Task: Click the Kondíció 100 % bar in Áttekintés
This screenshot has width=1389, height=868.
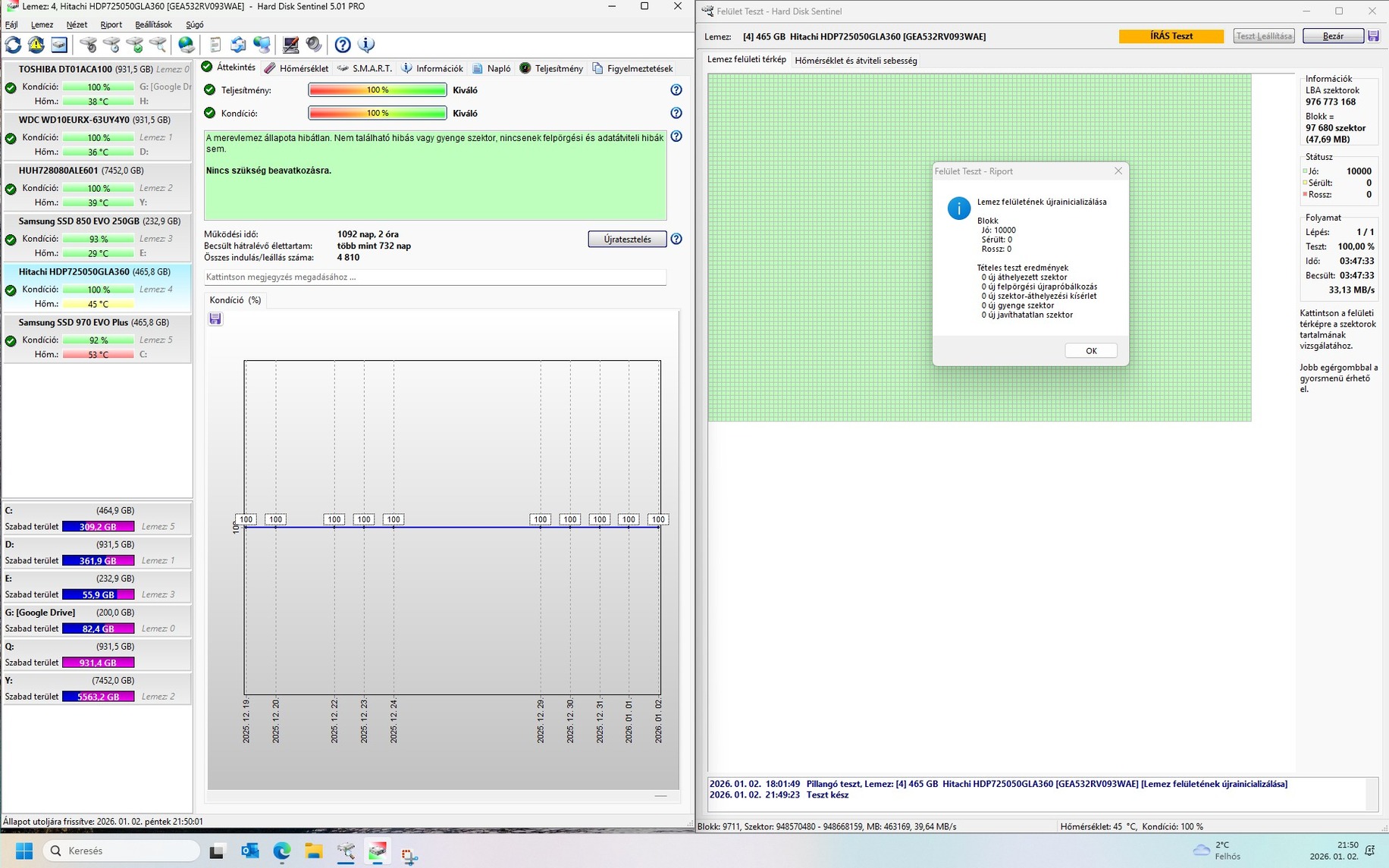Action: point(378,113)
